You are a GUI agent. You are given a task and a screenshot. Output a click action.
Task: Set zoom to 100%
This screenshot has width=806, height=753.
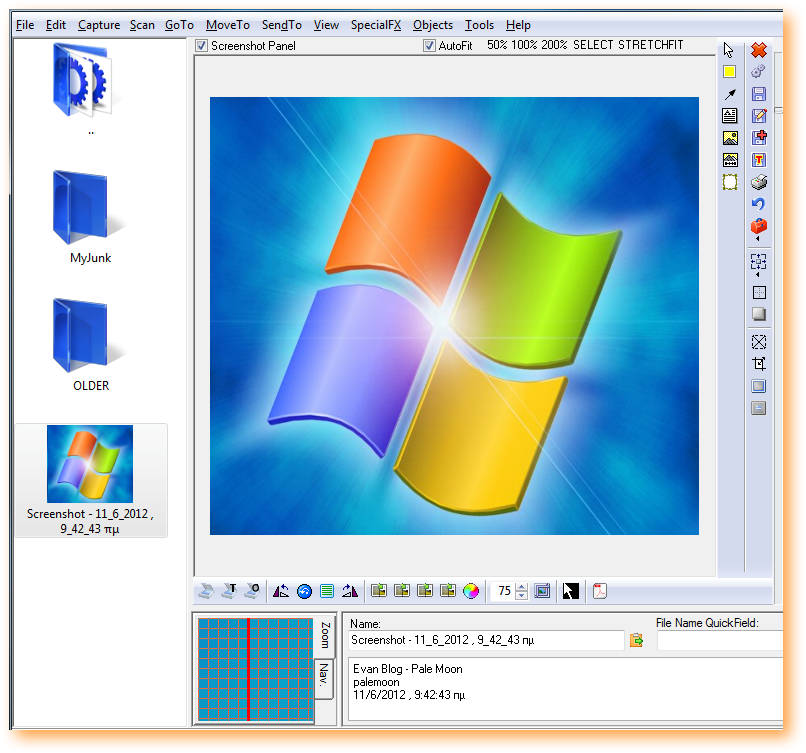(524, 45)
